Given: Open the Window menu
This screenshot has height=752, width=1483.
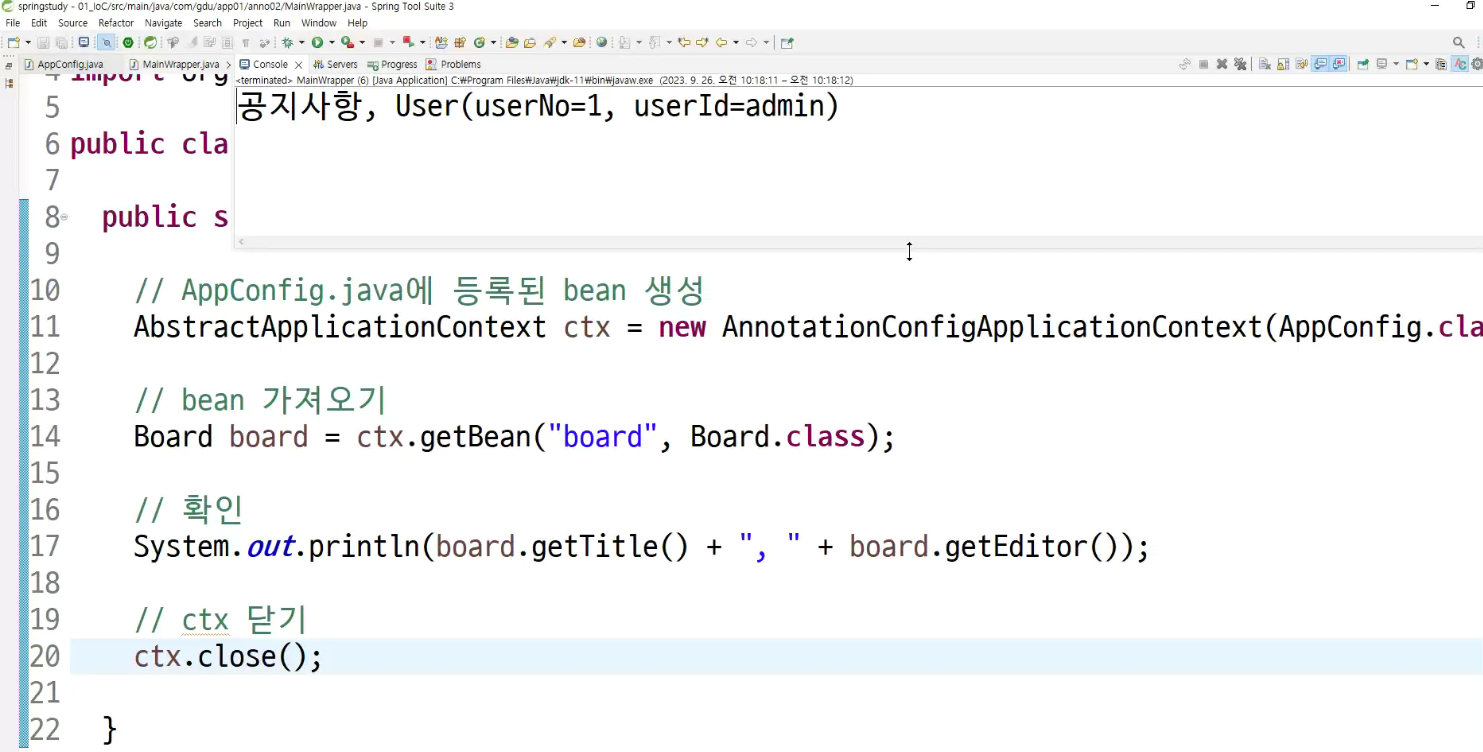Looking at the screenshot, I should pos(319,23).
